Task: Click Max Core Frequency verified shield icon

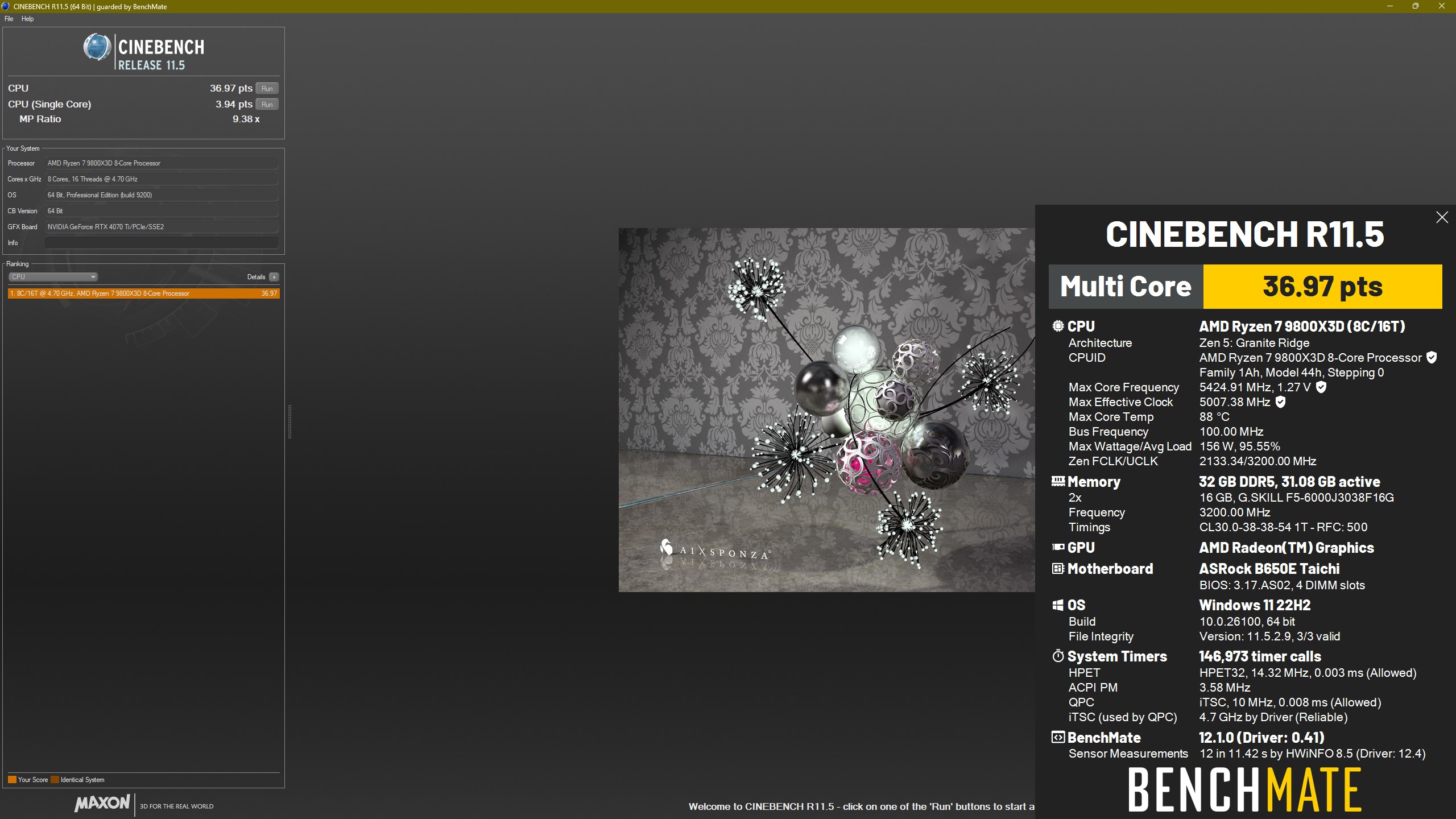Action: point(1321,387)
